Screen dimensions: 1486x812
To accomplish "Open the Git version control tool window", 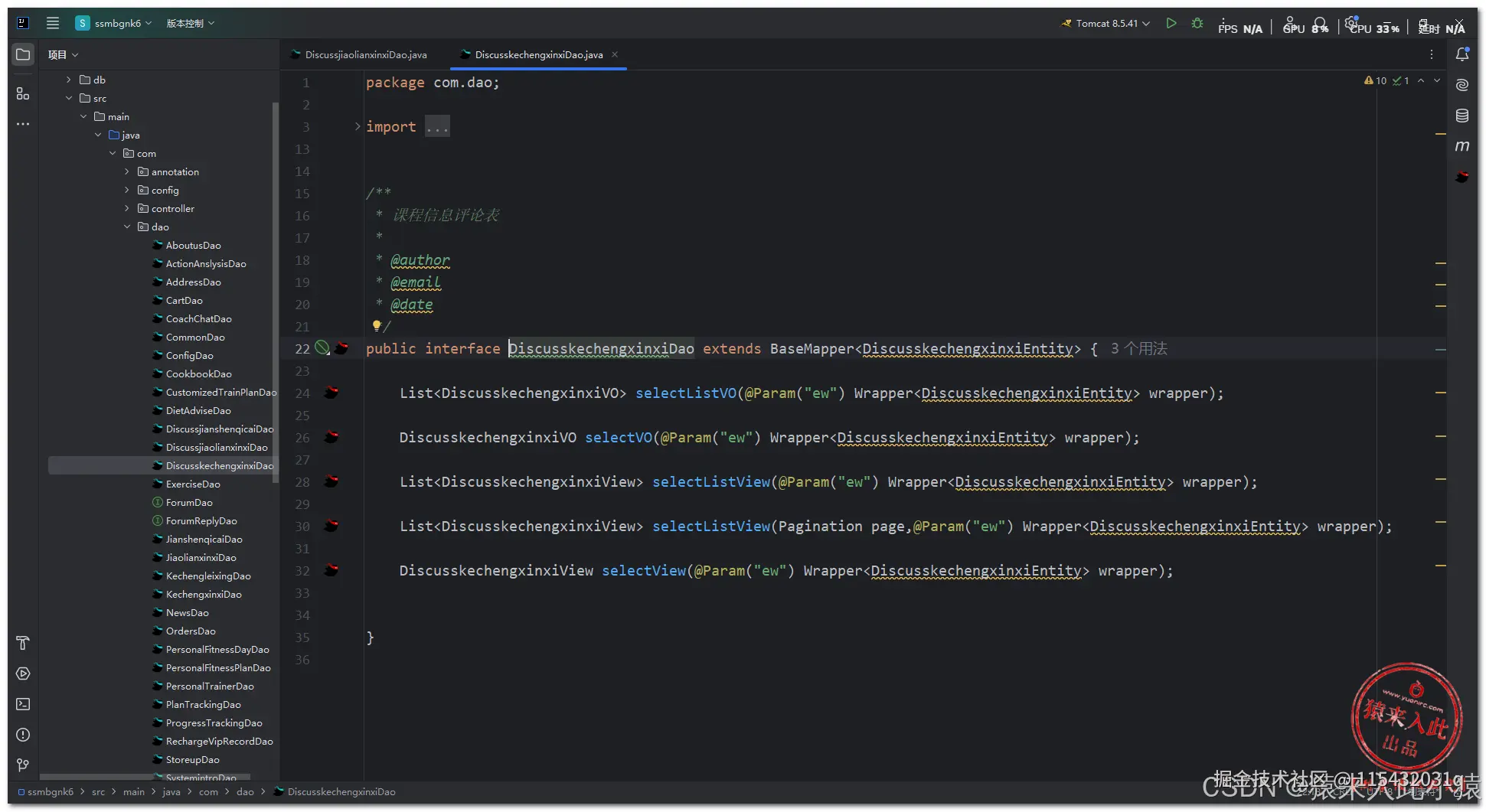I will [x=23, y=765].
